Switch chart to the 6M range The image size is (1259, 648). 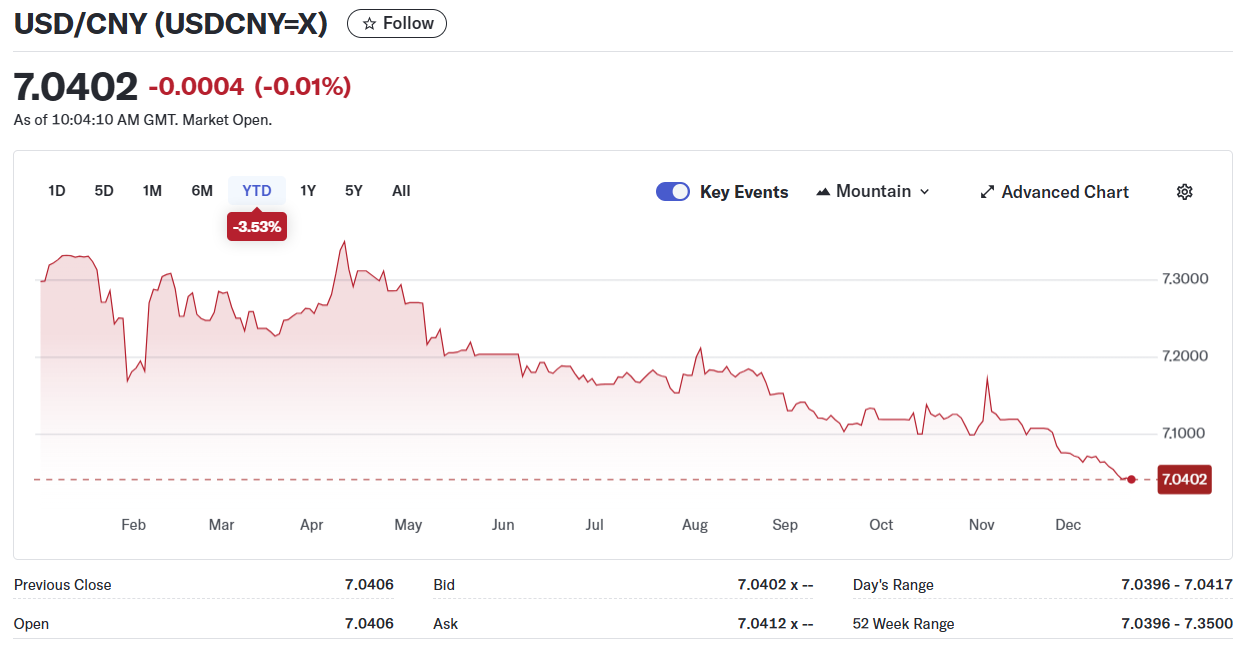(x=202, y=191)
